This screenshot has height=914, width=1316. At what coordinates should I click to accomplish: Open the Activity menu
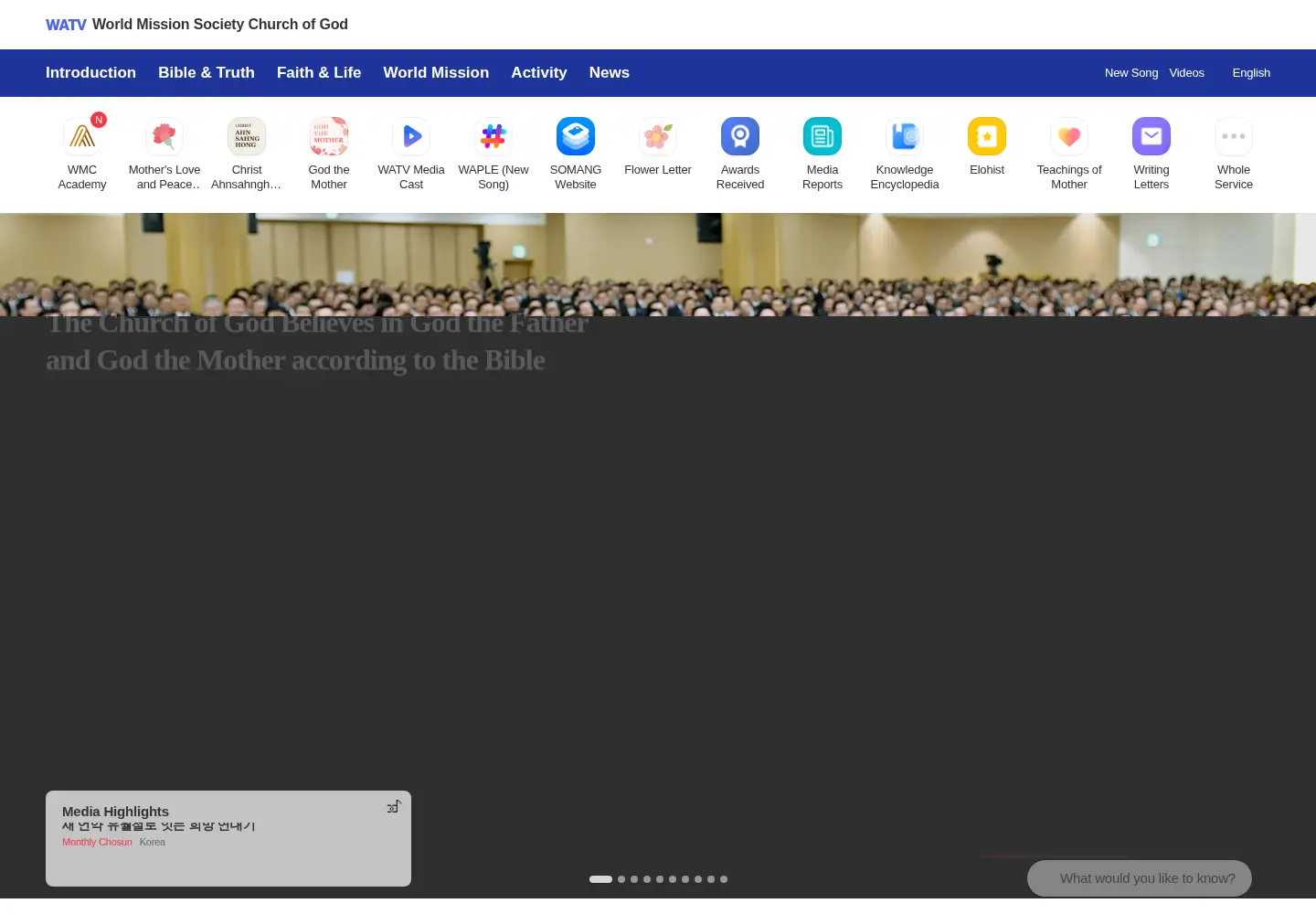[x=539, y=73]
